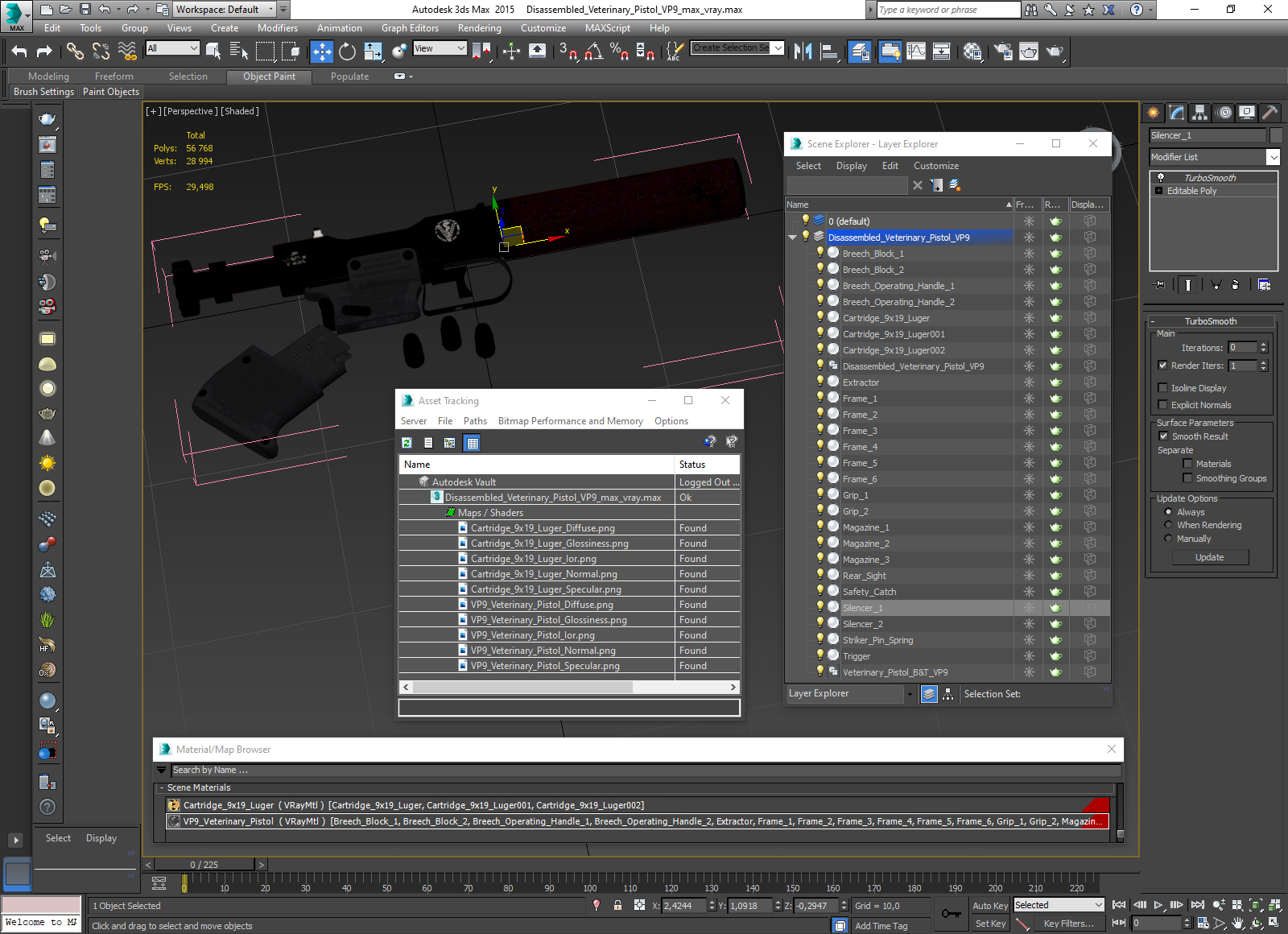Open the Create command panel tab
Screen dimensions: 1288x934
1154,112
